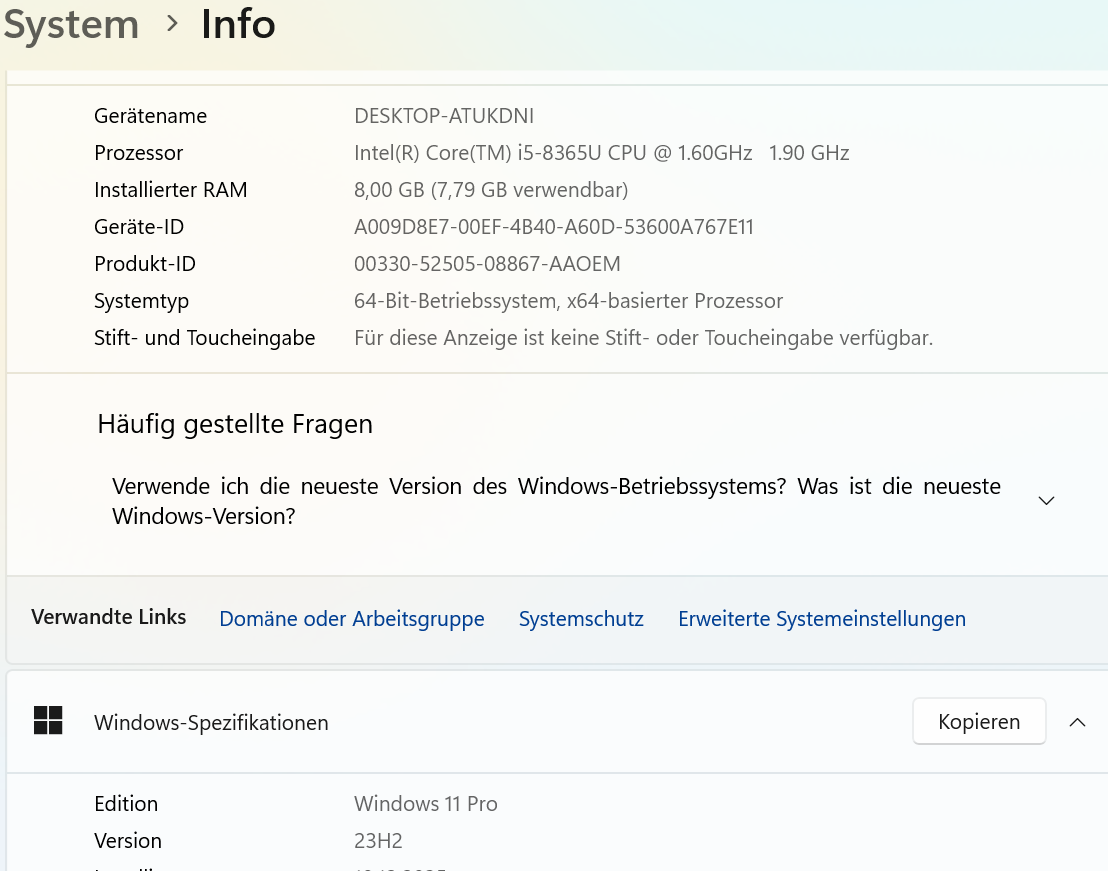Go back to System in the breadcrumb
The height and width of the screenshot is (871, 1108).
click(71, 24)
